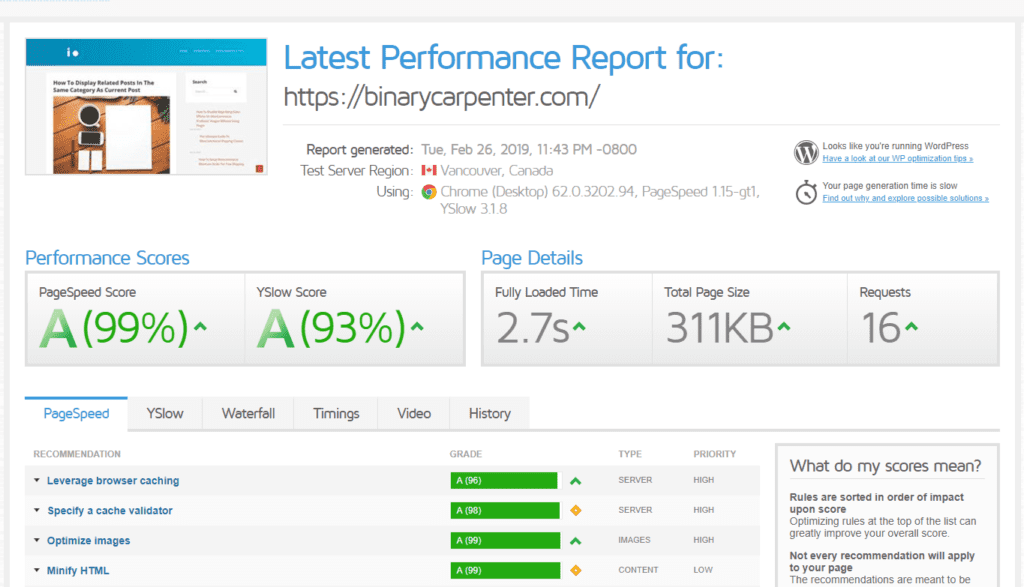The height and width of the screenshot is (587, 1024).
Task: Click the report date 'Tue, Feb 26, 2019'
Action: (475, 150)
